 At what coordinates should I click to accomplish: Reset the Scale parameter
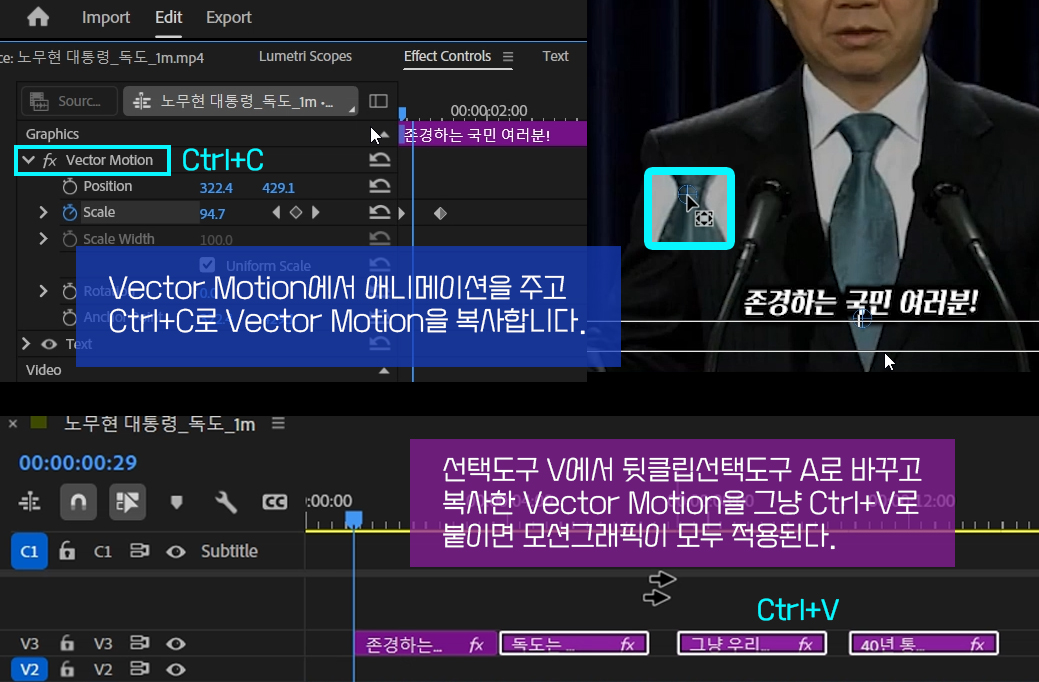pos(380,212)
